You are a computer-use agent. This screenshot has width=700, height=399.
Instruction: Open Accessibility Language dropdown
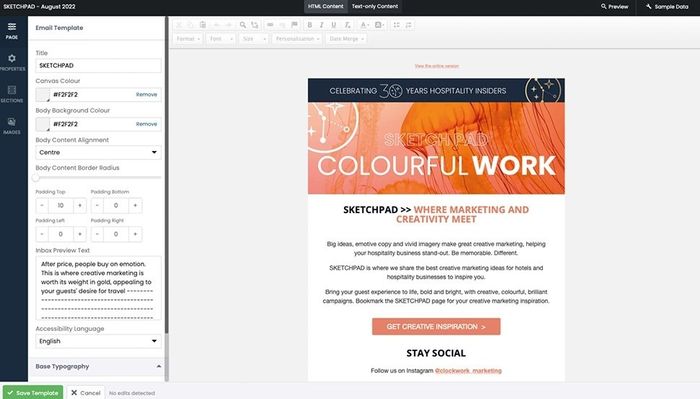point(98,341)
